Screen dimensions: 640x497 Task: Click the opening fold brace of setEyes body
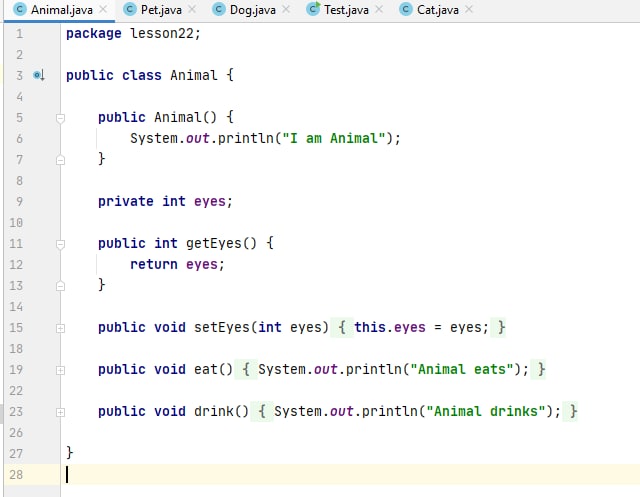tap(342, 327)
